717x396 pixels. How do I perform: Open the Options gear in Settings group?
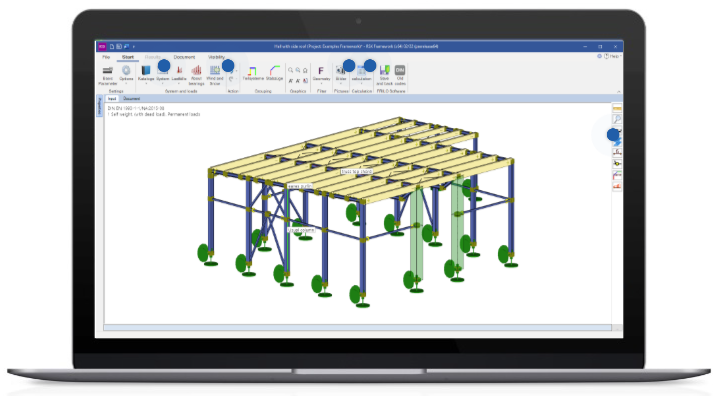click(x=126, y=70)
